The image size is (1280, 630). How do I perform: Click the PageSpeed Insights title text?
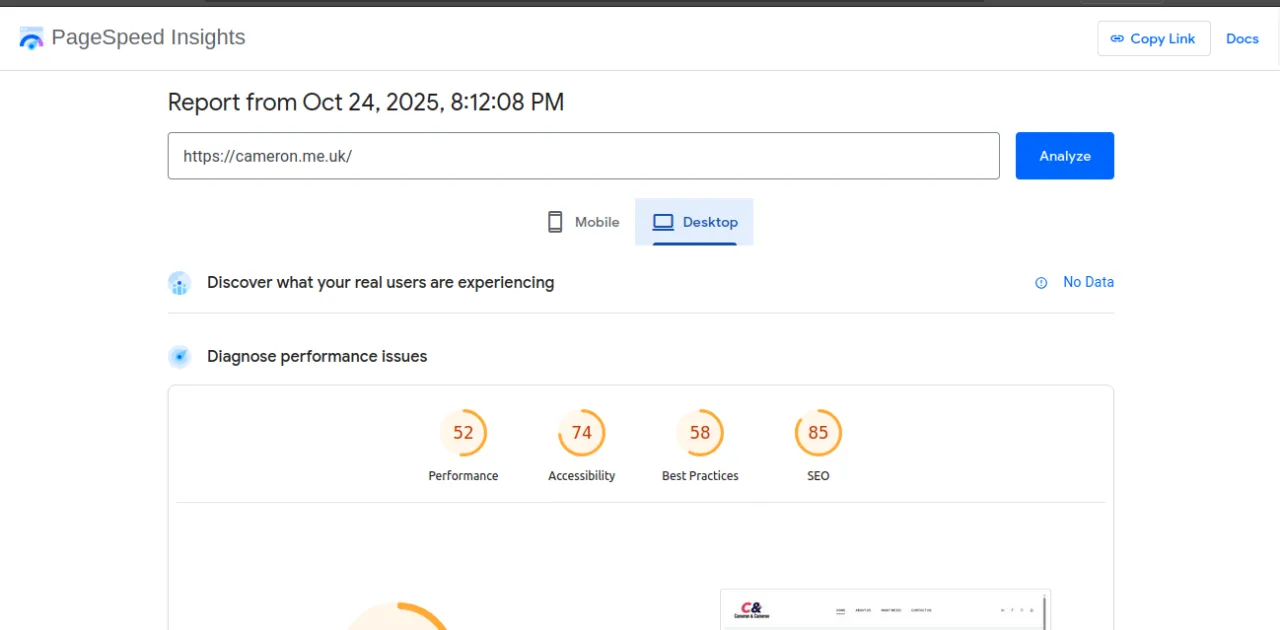click(x=148, y=38)
